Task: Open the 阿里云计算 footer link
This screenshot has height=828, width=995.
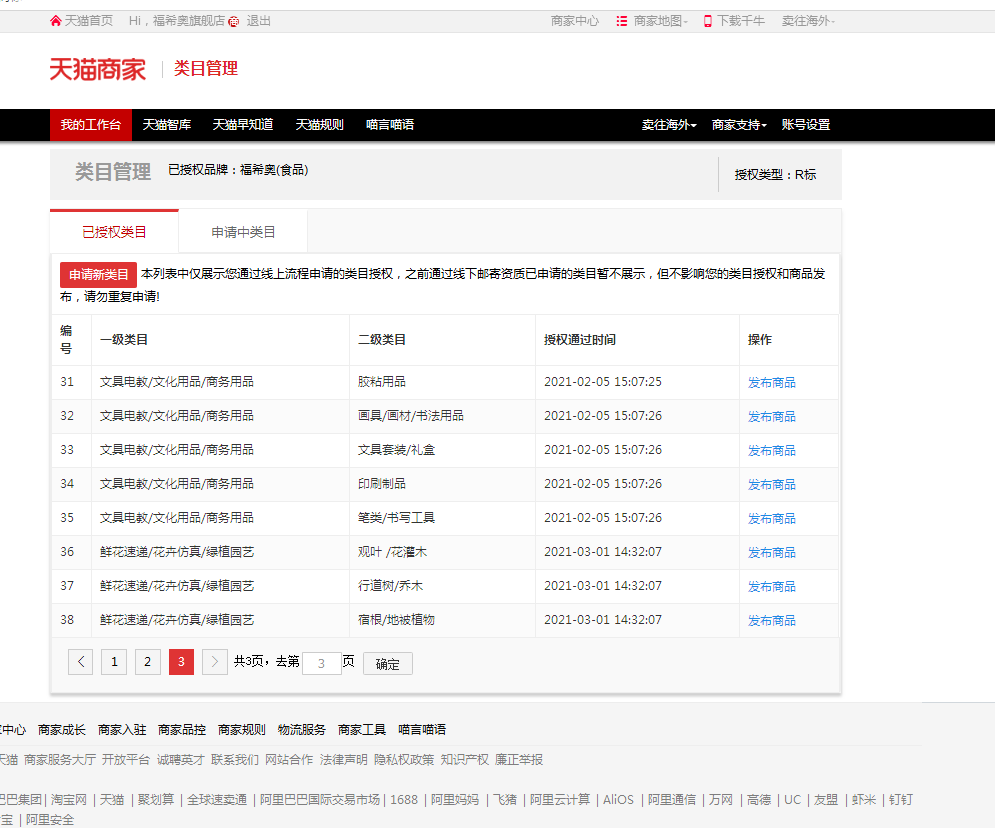Action: (560, 799)
